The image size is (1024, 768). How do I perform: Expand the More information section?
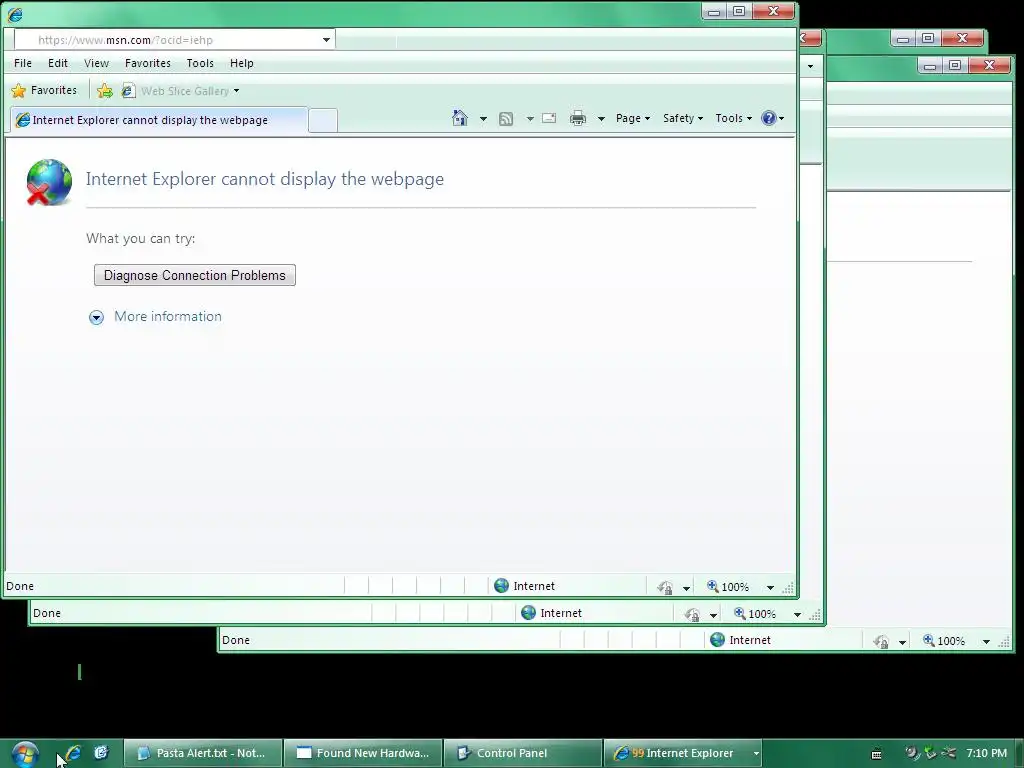(x=155, y=317)
